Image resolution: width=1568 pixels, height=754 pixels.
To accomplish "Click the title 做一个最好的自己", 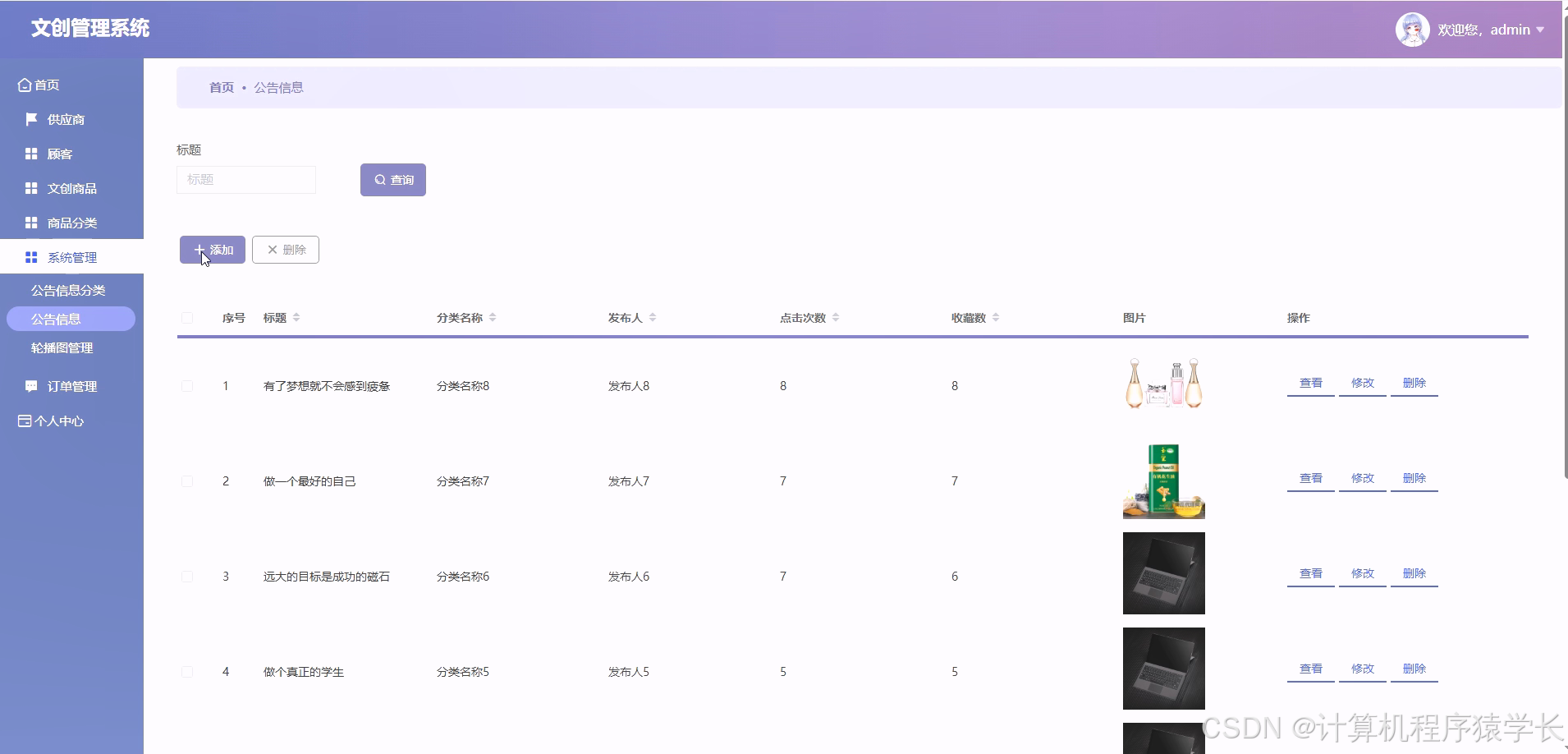I will click(309, 481).
